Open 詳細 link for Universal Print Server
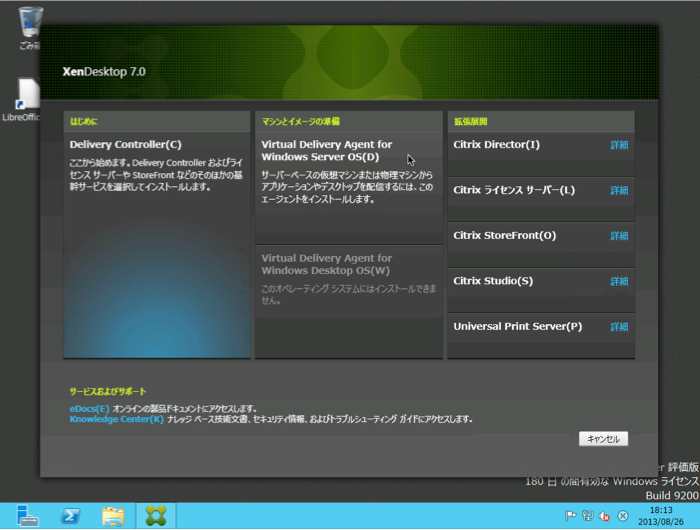 [619, 327]
